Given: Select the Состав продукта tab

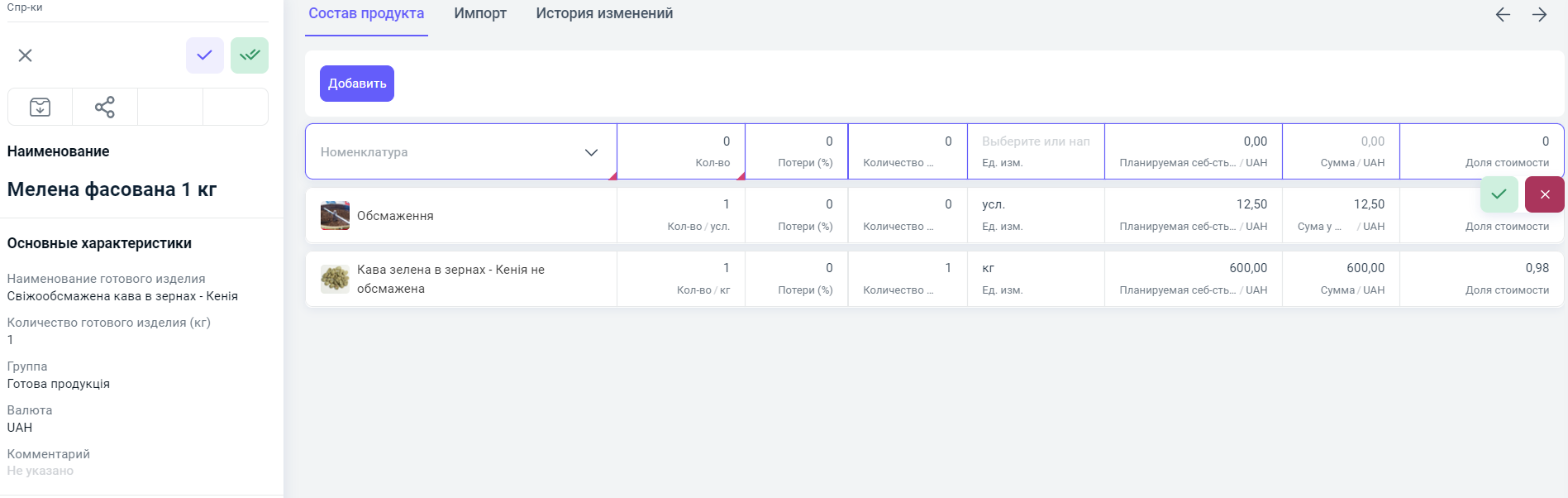Looking at the screenshot, I should pos(366,14).
